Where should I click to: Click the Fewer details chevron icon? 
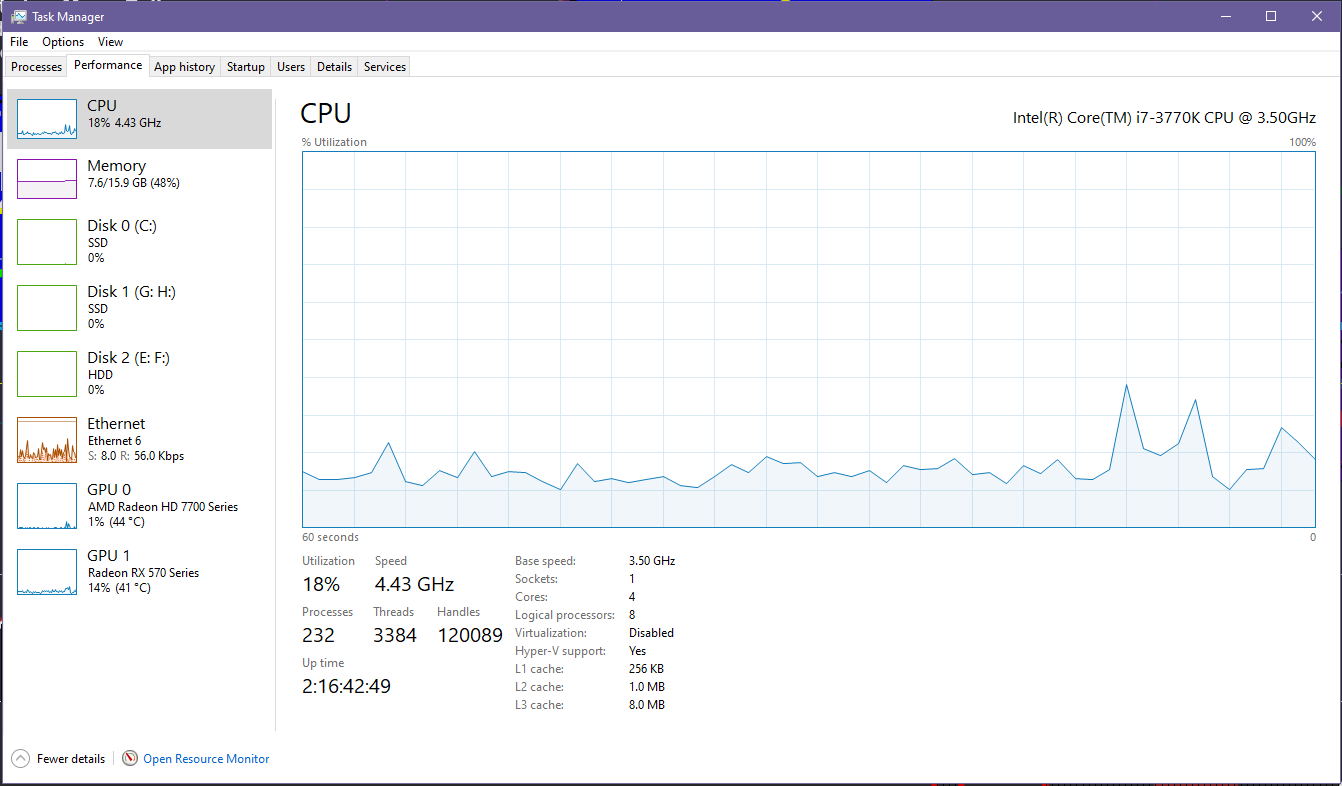tap(21, 759)
